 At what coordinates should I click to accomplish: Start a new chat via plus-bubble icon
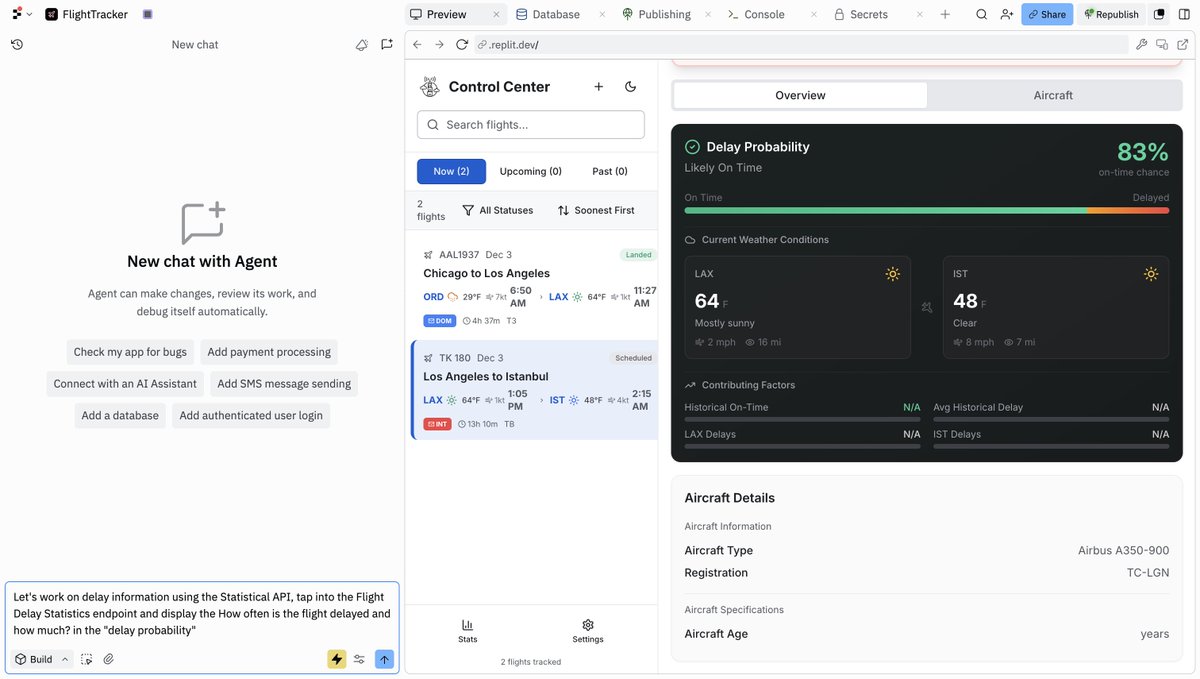click(387, 45)
